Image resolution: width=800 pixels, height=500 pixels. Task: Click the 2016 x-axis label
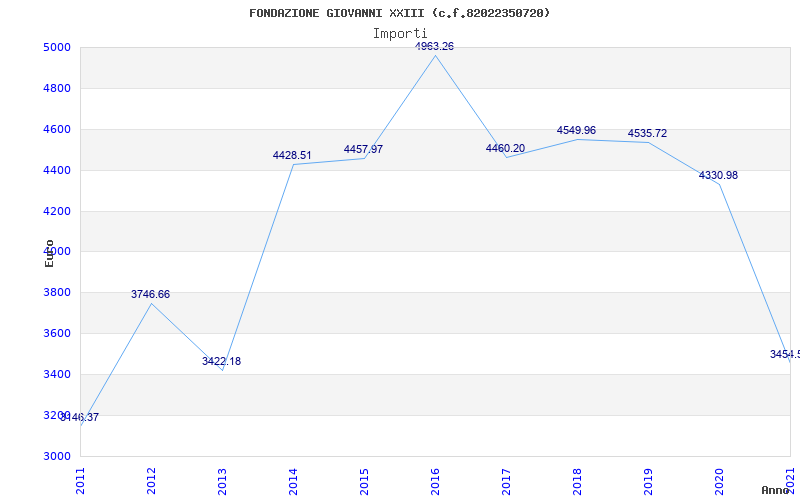[x=435, y=482]
